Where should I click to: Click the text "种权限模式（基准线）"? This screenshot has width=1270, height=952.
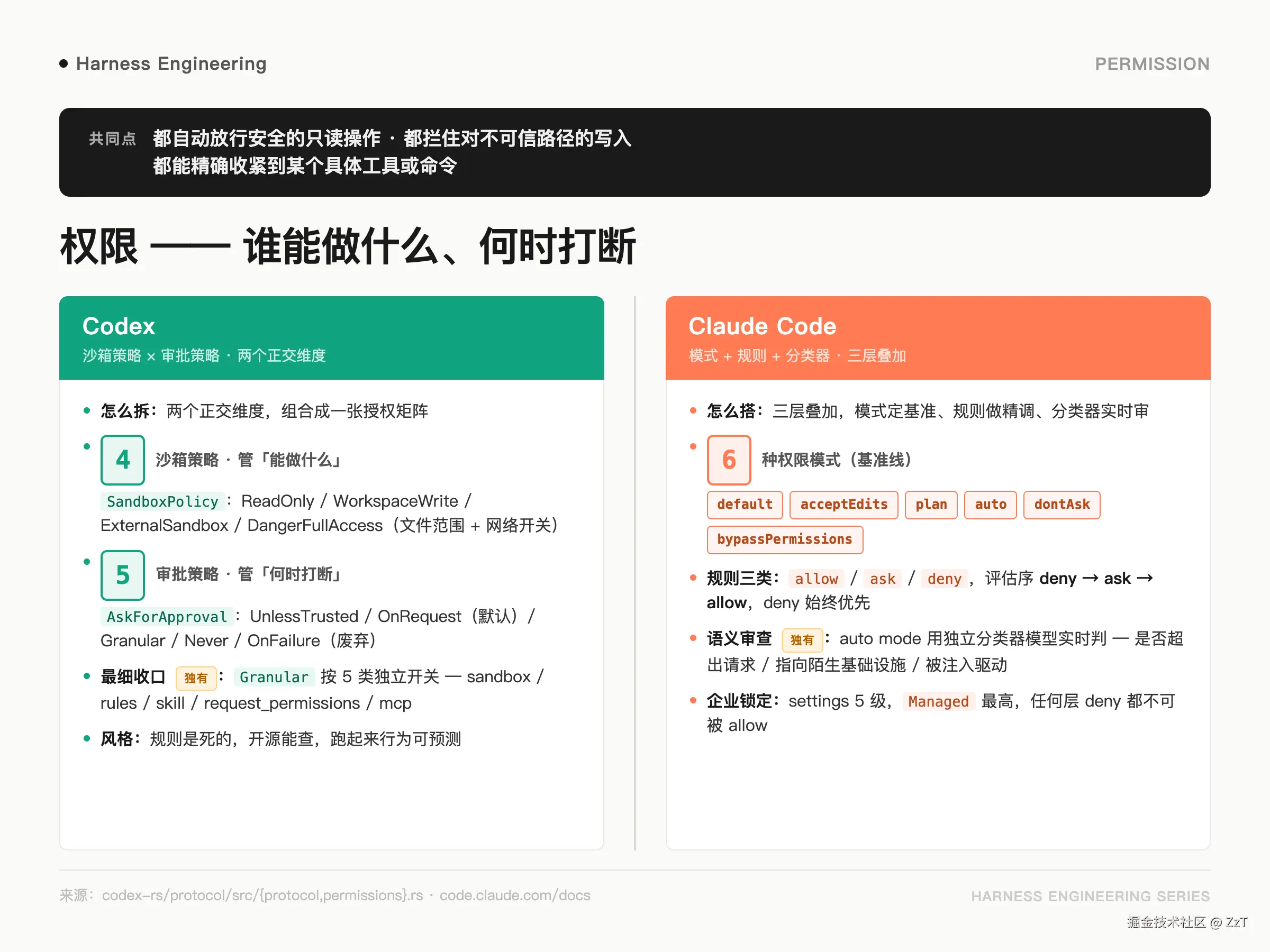[836, 460]
